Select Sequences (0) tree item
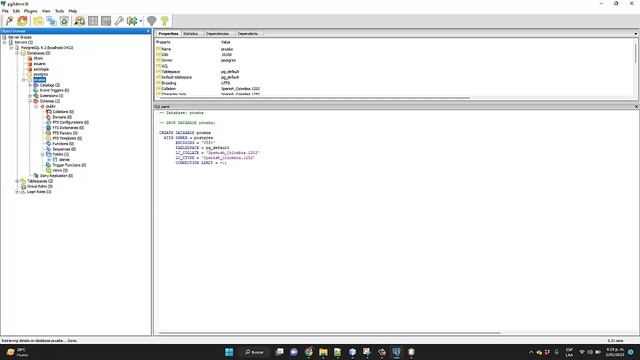Viewport: 640px width, 360px height. (64, 149)
